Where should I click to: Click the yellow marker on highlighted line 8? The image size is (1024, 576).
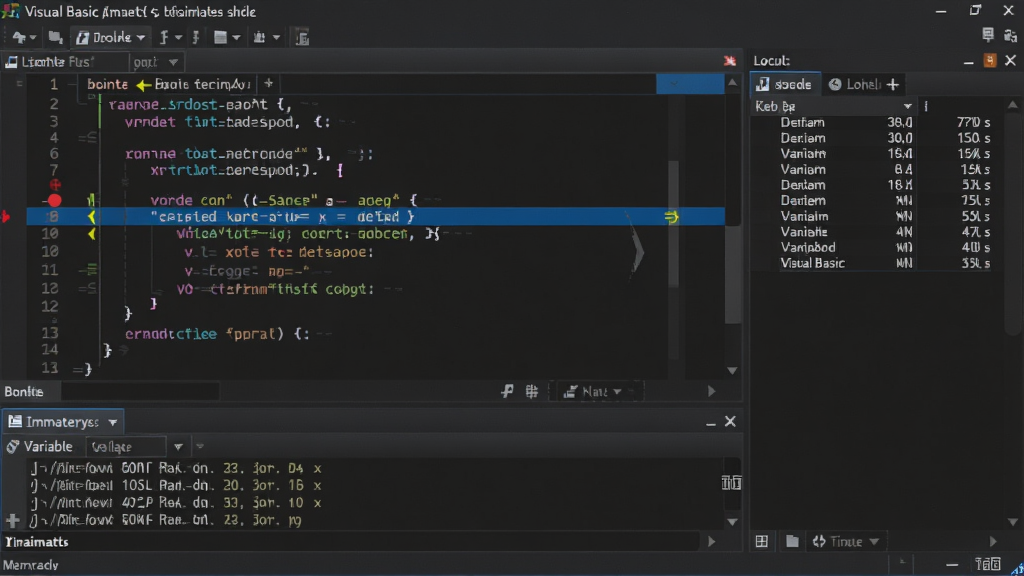tap(92, 217)
